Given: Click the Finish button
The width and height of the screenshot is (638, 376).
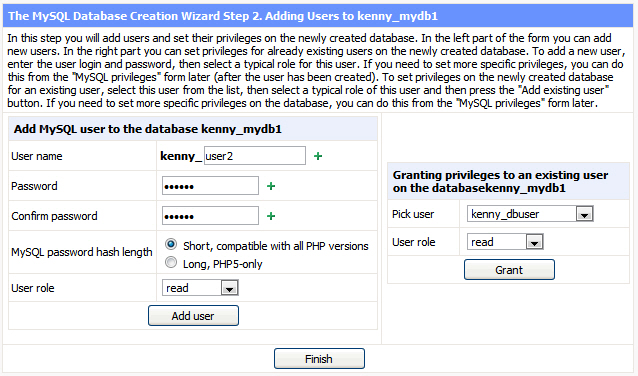Looking at the screenshot, I should (319, 359).
